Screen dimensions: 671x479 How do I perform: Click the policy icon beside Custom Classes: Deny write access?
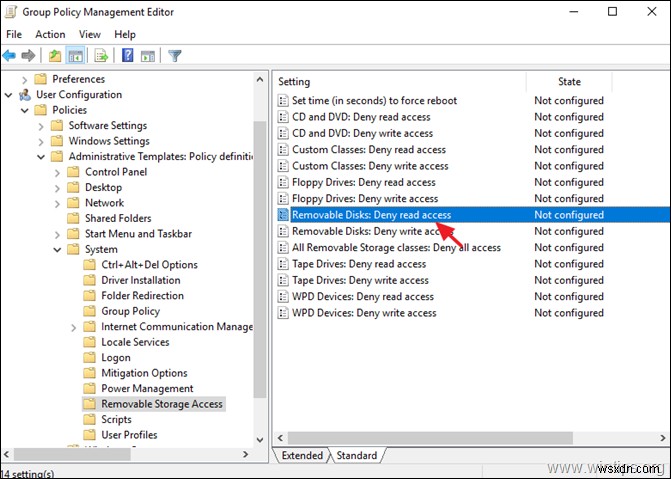tap(283, 166)
